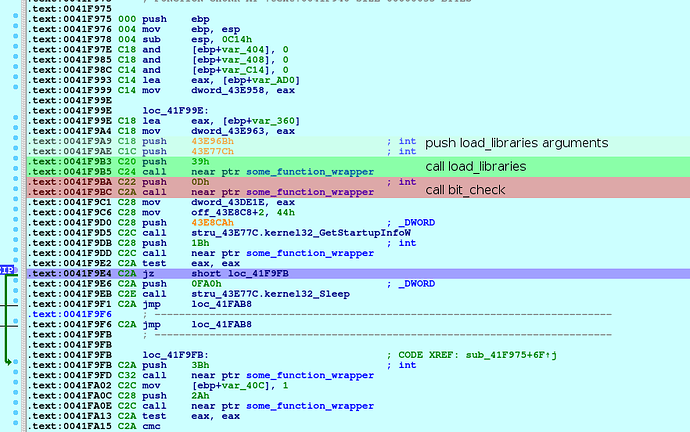The width and height of the screenshot is (690, 432).
Task: Follow some_function_wrapper call at 0041F9B5
Action: tap(310, 171)
